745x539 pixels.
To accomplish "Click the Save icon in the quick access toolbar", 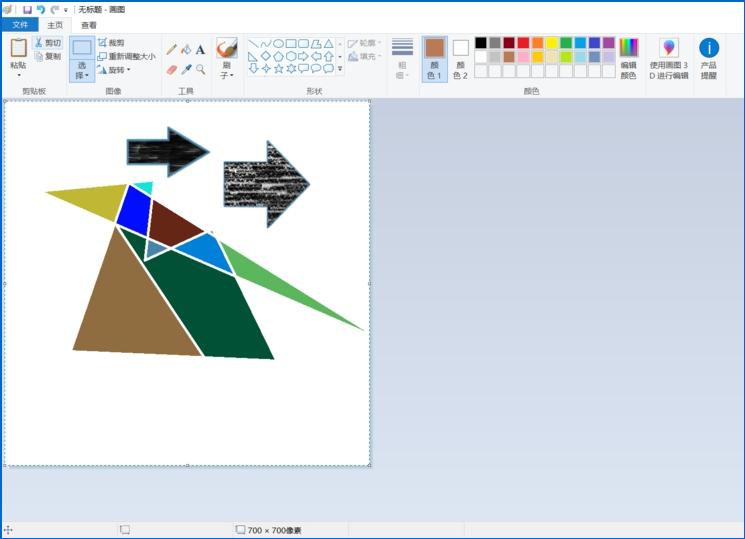I will (27, 10).
